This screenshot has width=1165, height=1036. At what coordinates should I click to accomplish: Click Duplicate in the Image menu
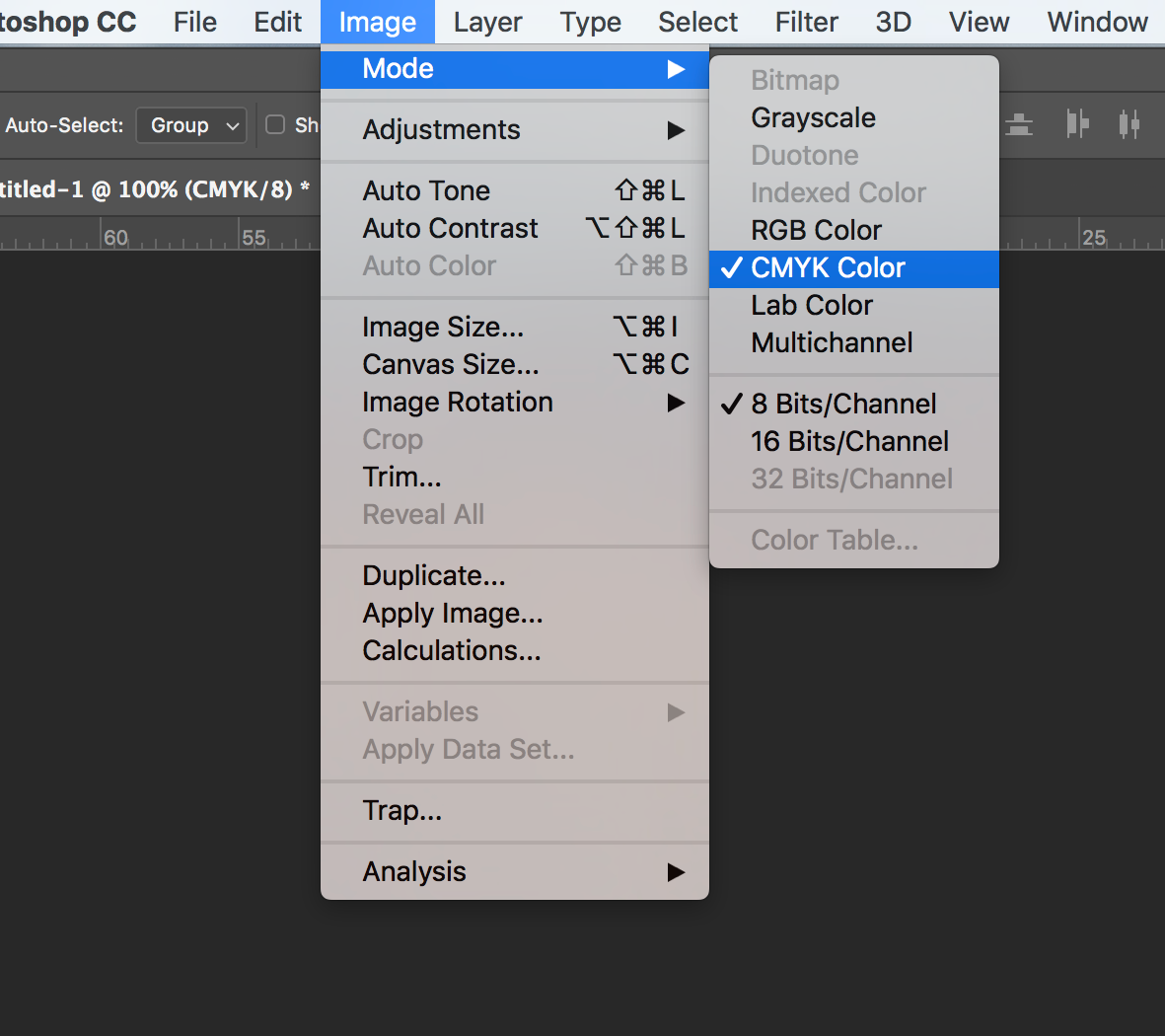(433, 575)
